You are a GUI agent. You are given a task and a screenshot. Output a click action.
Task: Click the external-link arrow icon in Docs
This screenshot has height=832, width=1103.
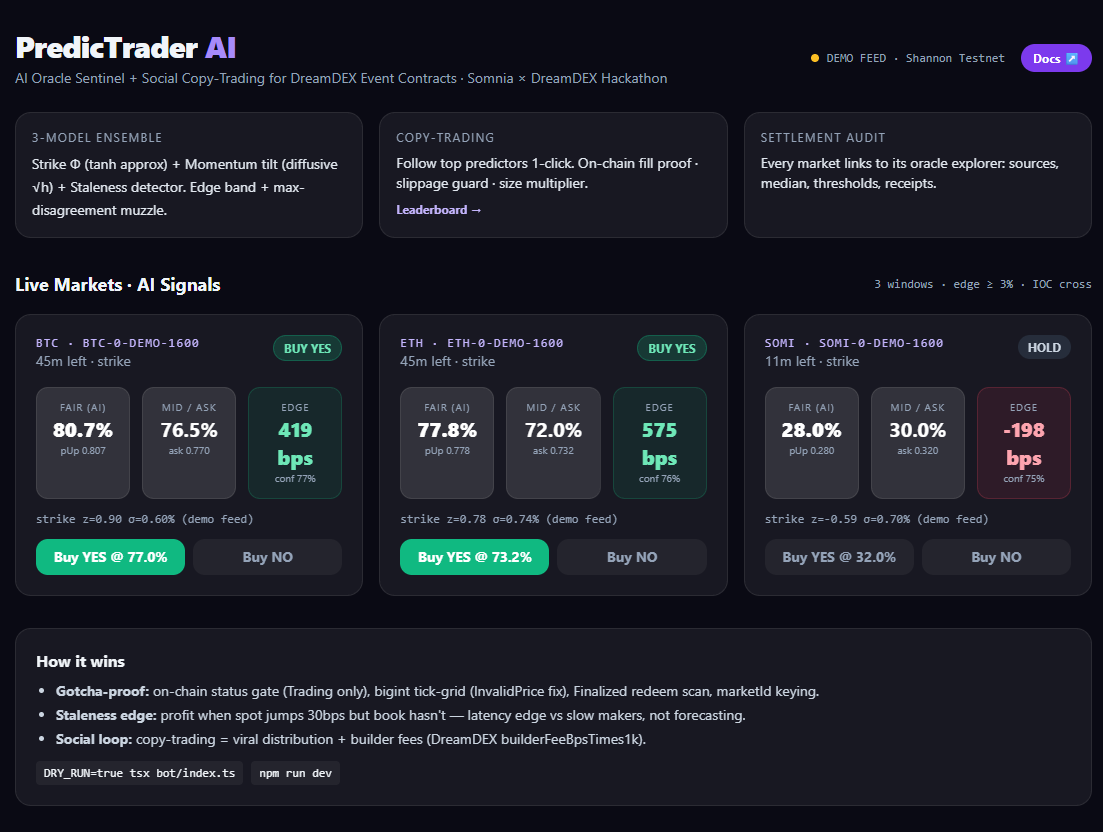(x=1072, y=58)
